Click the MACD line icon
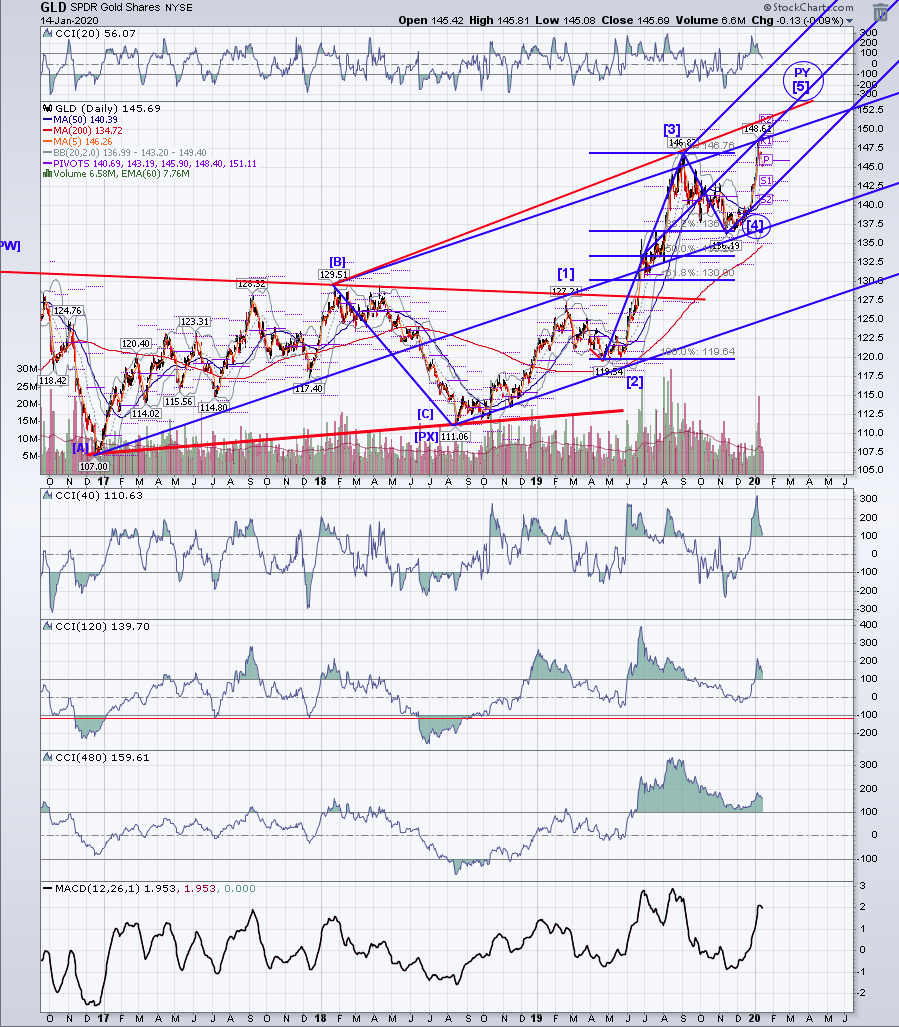 47,889
